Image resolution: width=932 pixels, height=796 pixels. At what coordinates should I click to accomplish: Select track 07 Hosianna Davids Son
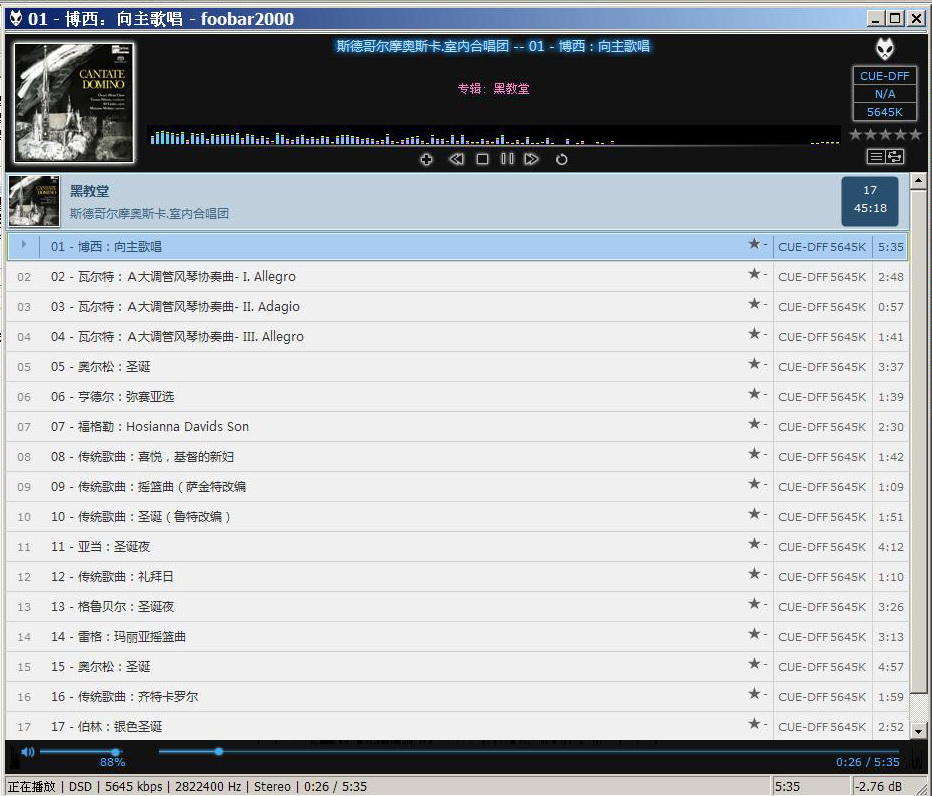(x=457, y=427)
